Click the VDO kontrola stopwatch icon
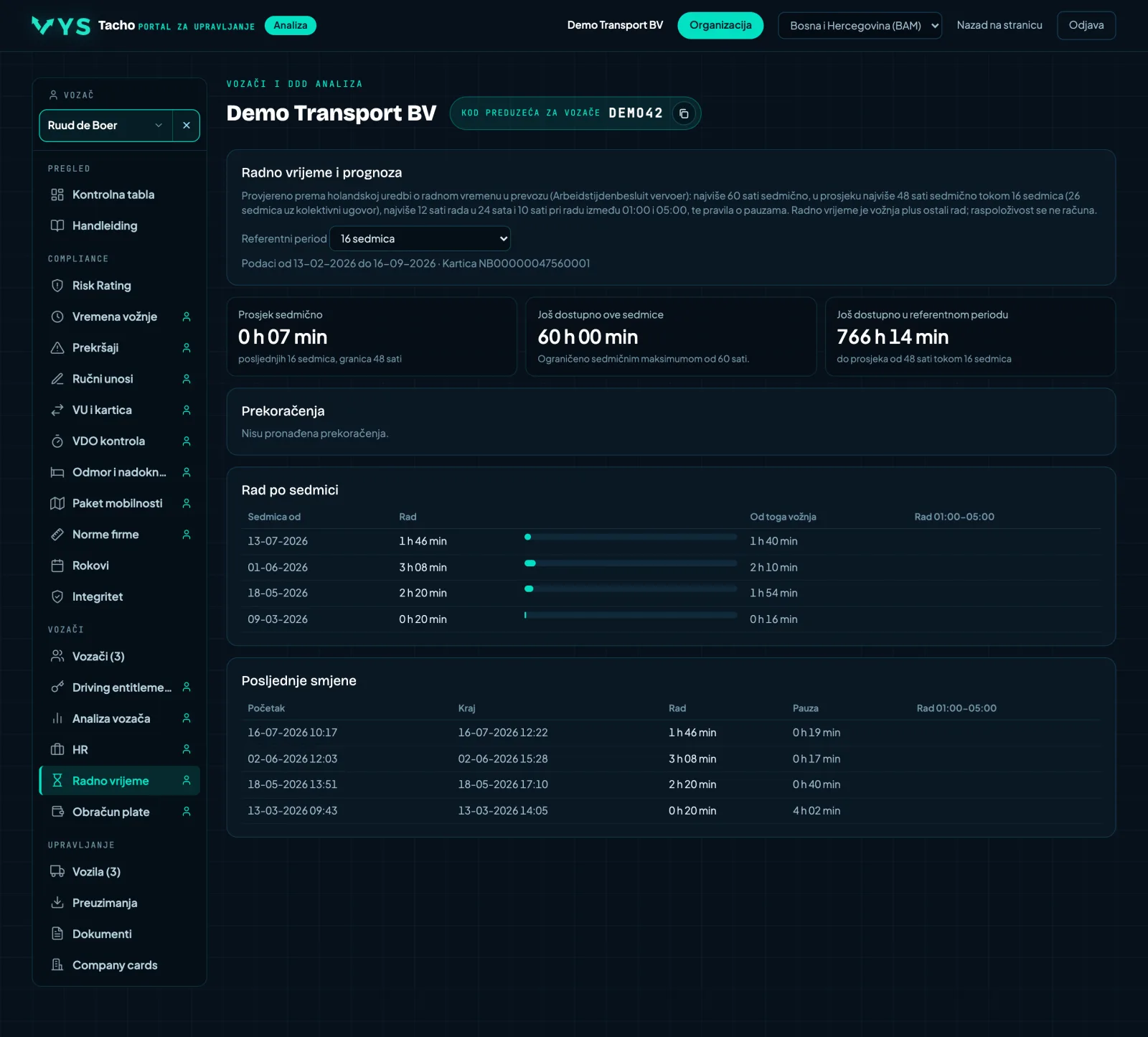 tap(57, 441)
